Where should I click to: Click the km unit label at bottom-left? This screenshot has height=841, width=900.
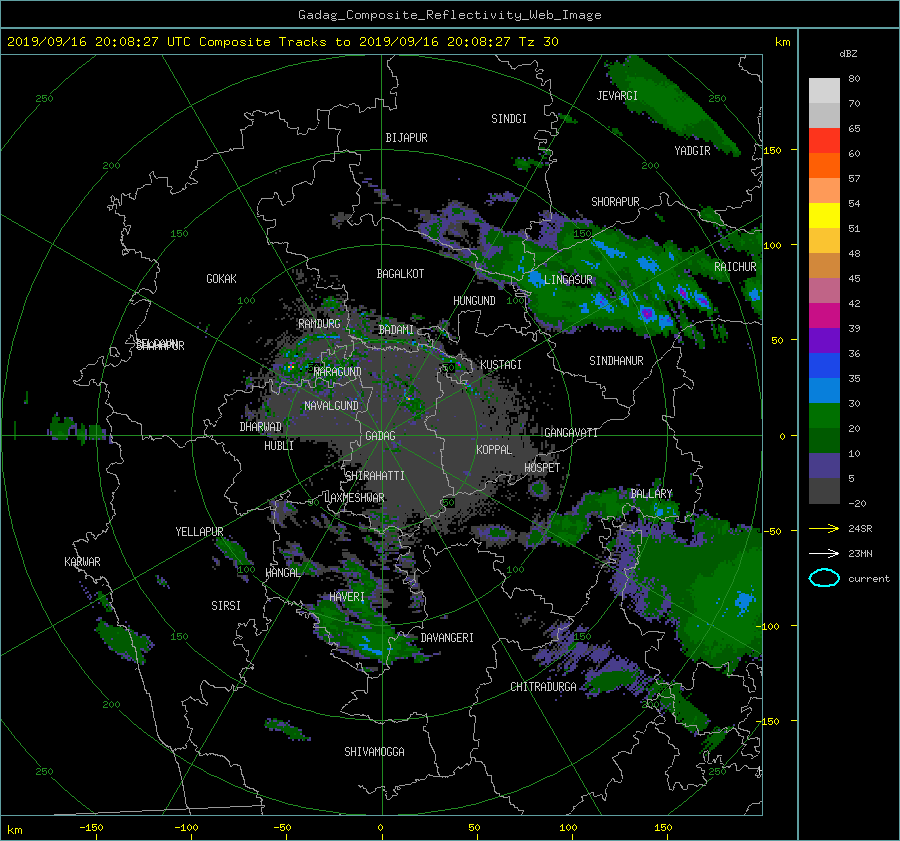tap(14, 830)
